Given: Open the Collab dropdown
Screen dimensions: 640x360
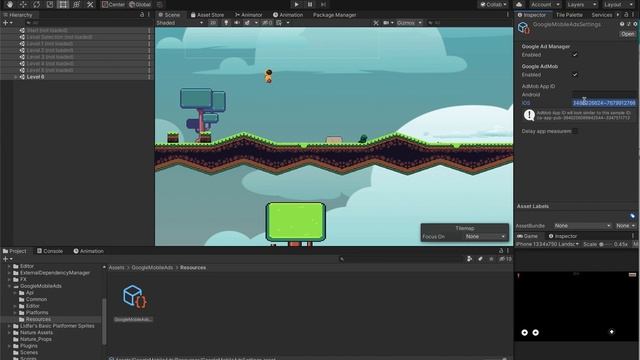Looking at the screenshot, I should click(493, 4).
